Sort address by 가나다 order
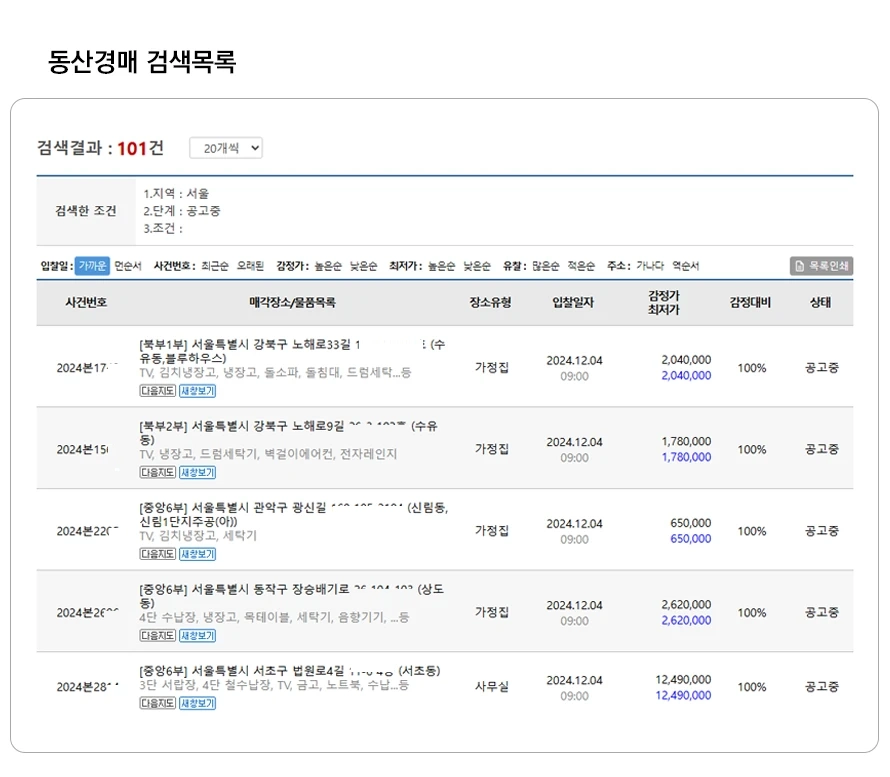 click(650, 266)
